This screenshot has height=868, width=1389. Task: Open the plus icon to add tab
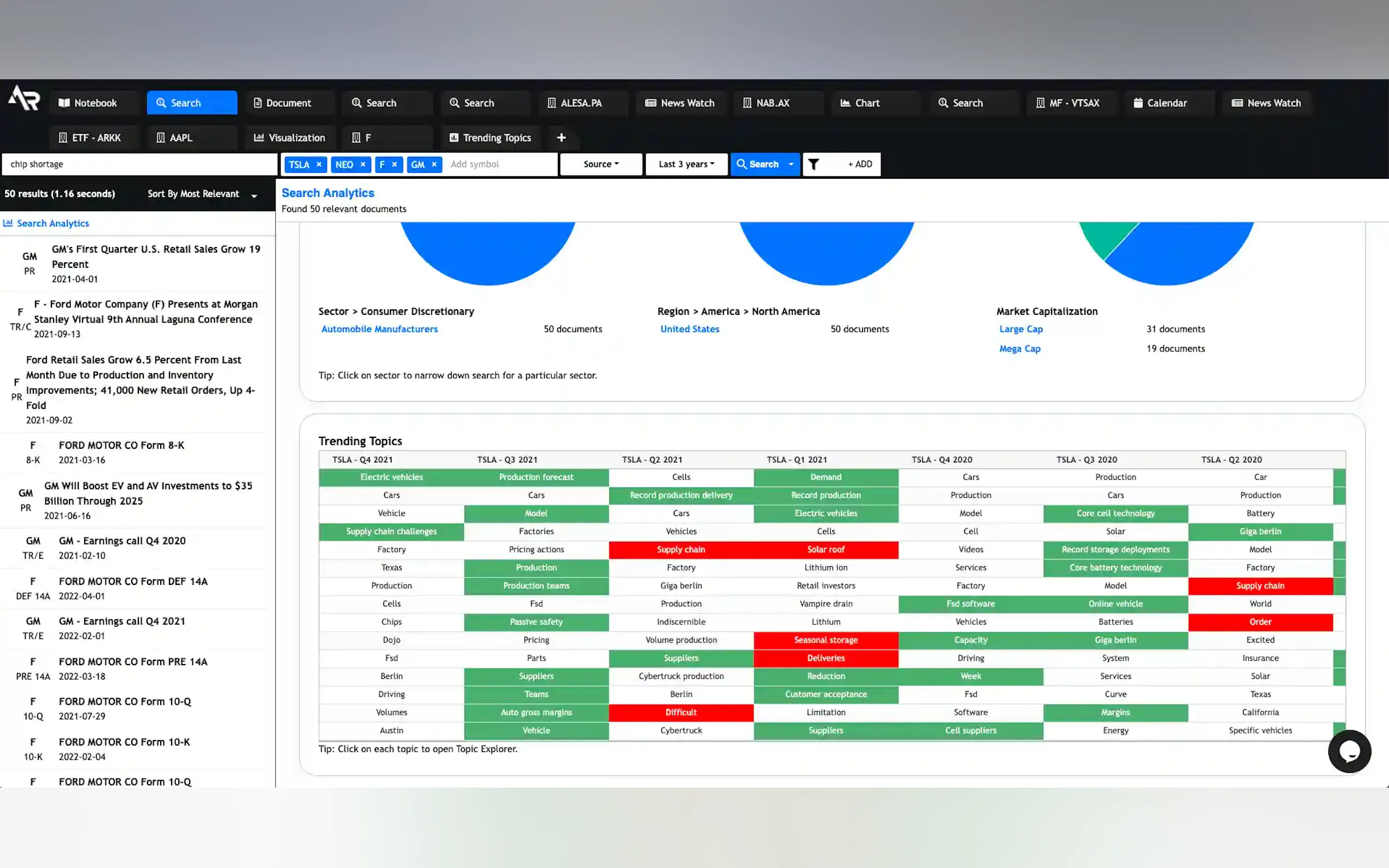coord(561,138)
